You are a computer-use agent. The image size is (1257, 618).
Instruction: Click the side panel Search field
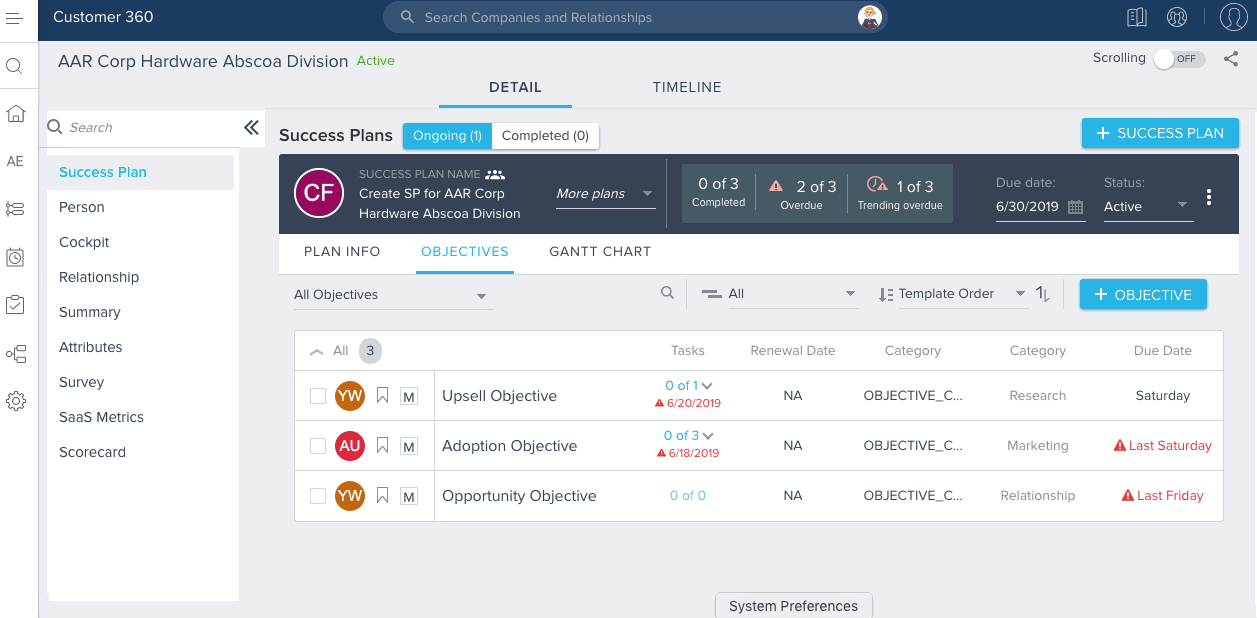(x=143, y=127)
